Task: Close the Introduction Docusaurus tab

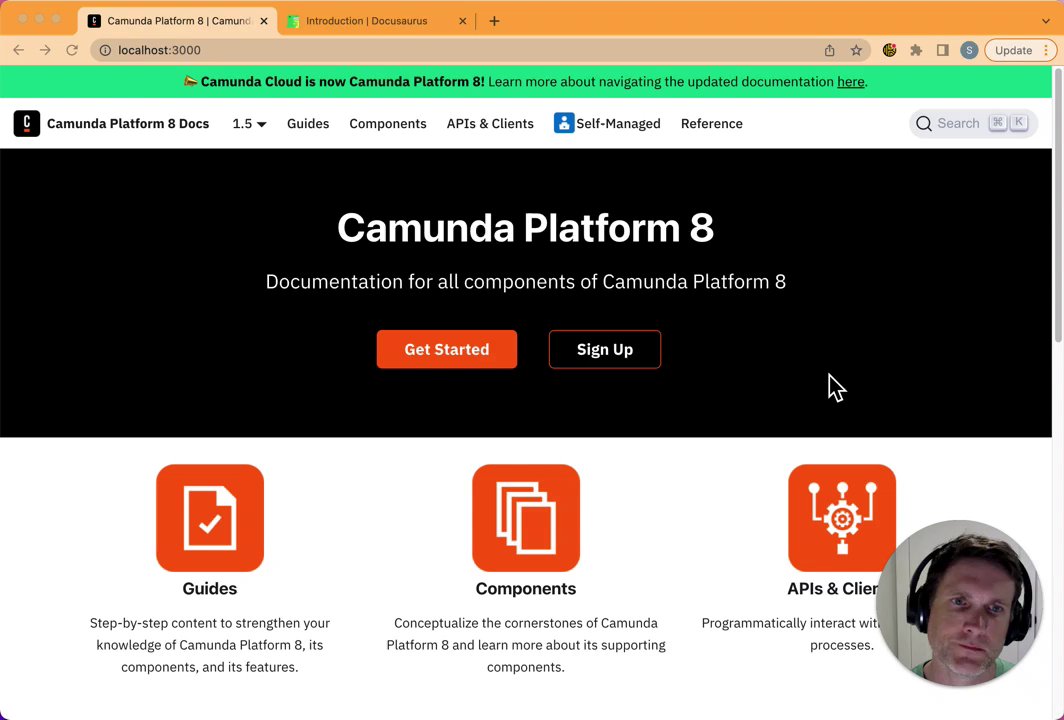Action: pos(463,21)
